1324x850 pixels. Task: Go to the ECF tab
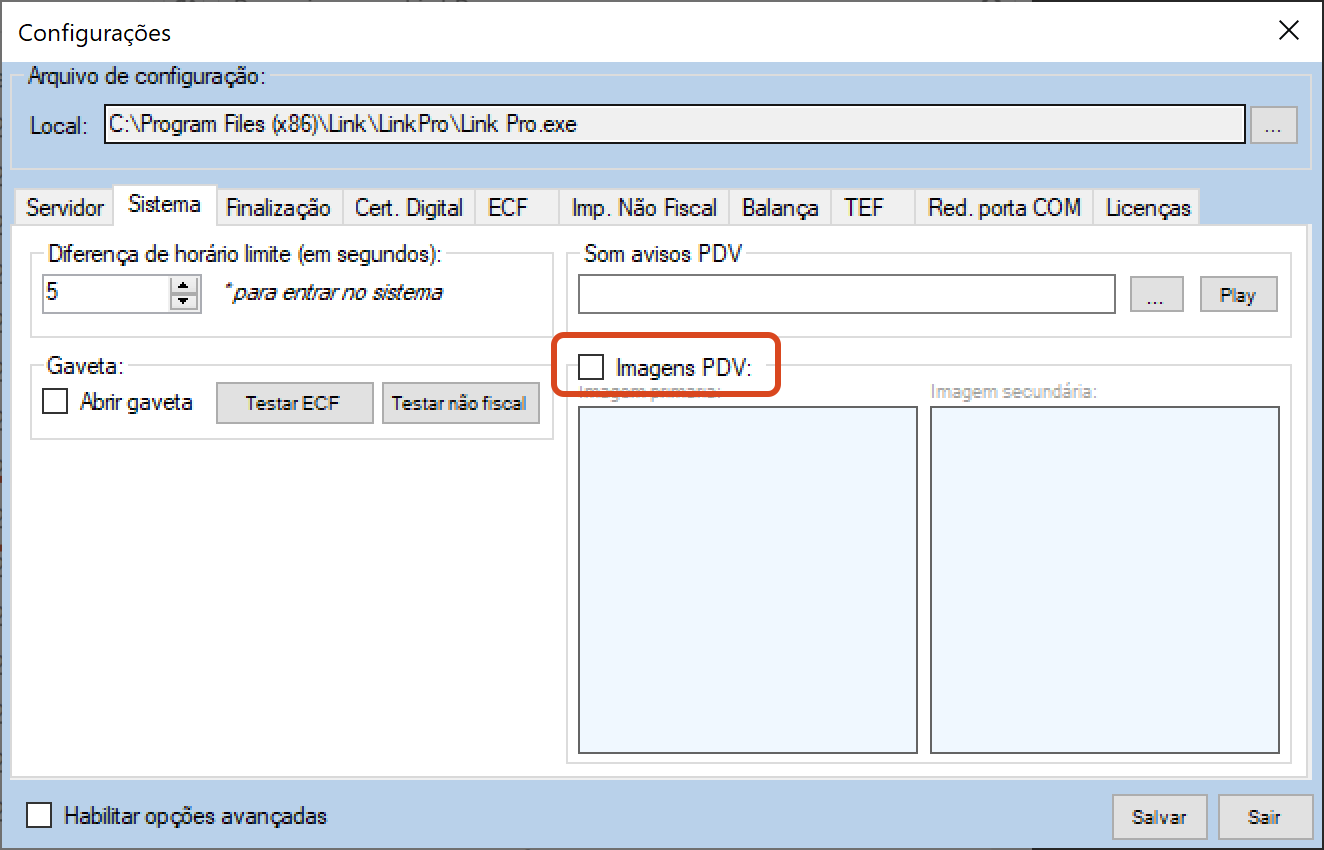coord(508,208)
